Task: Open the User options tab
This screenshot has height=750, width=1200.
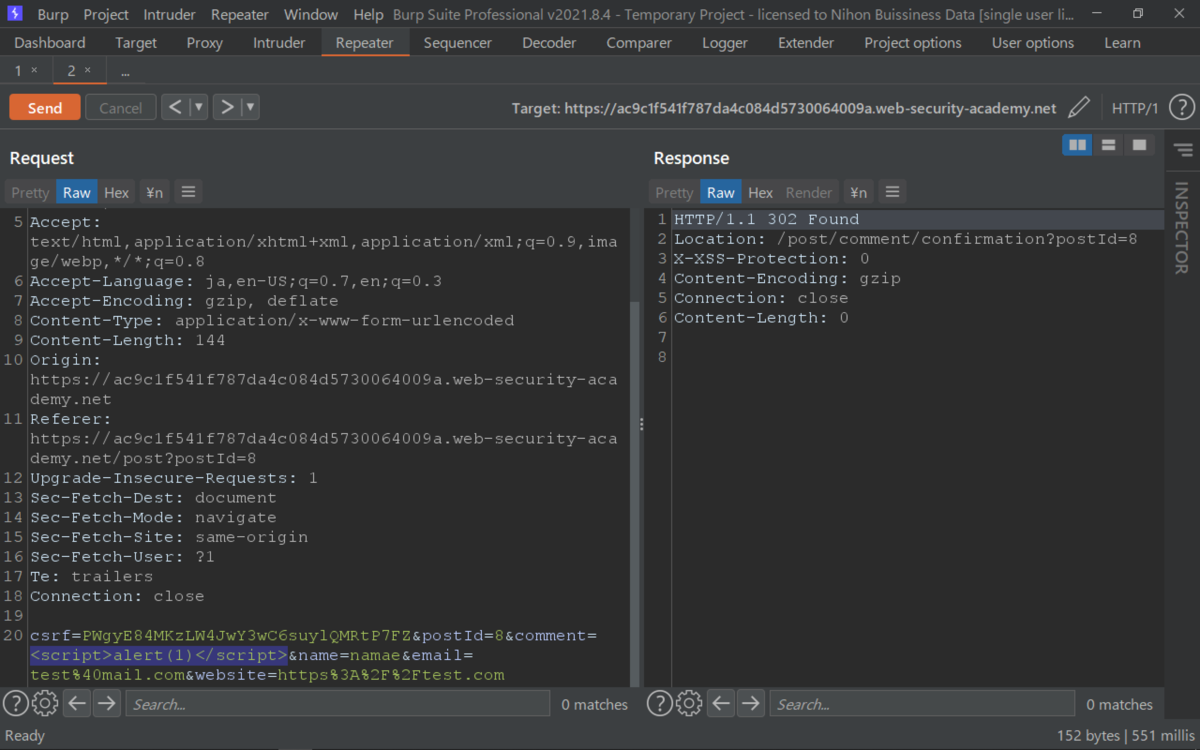Action: pos(1033,43)
